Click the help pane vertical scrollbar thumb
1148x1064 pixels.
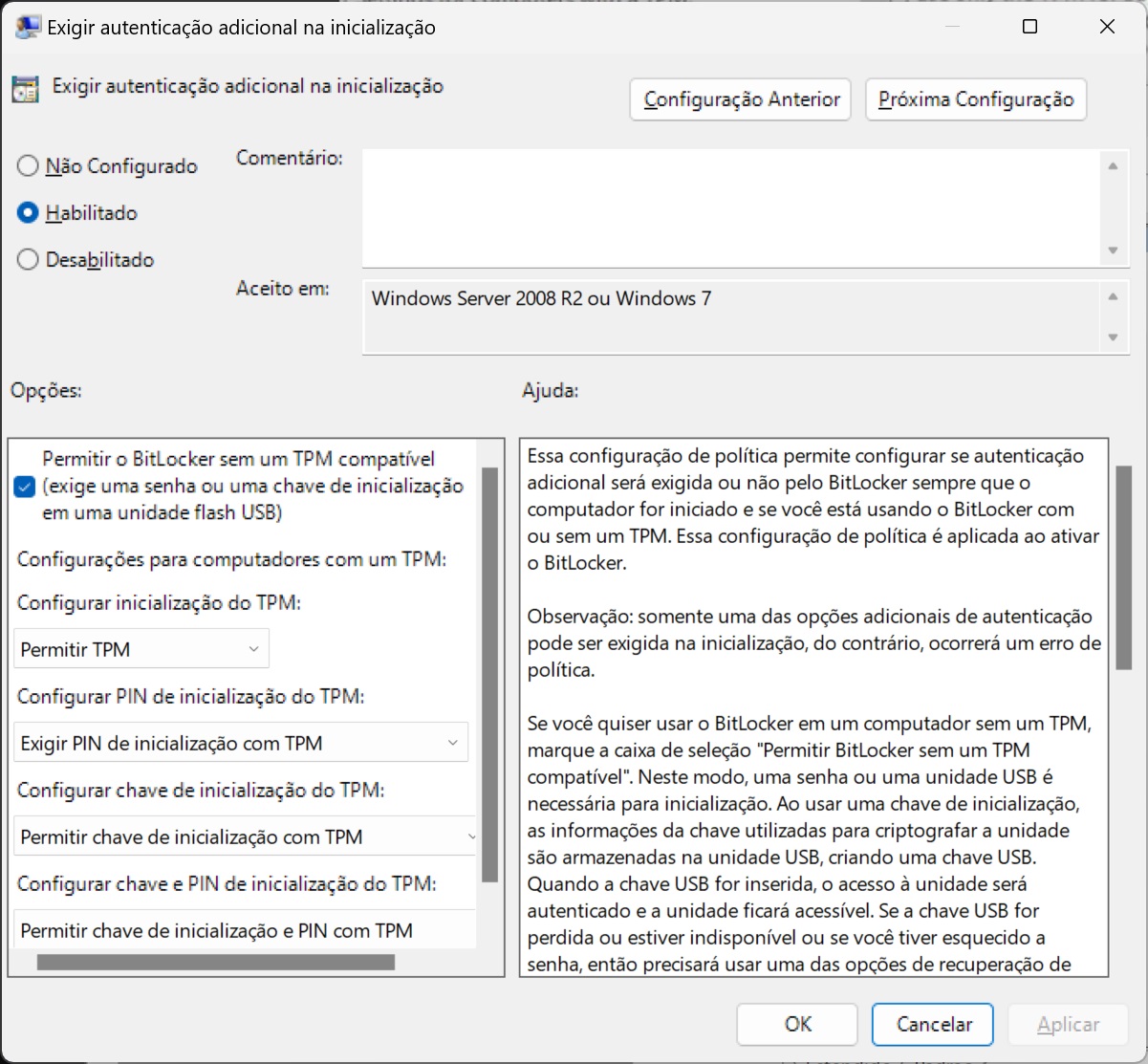click(1124, 567)
